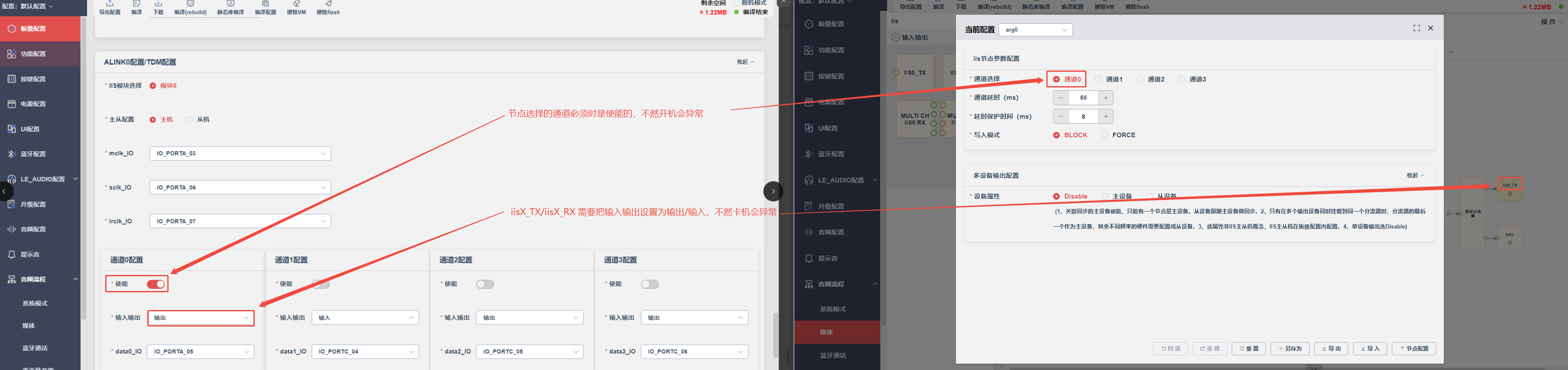Open the lrclk_IO dropdown
1568x370 pixels.
(240, 221)
